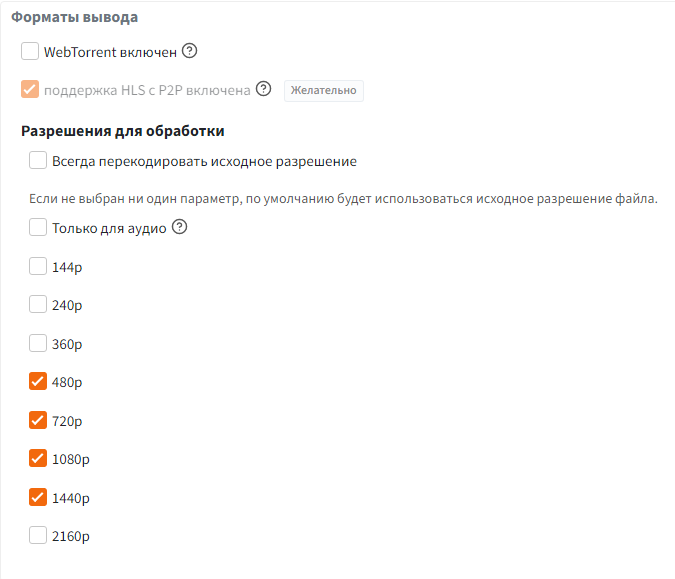Click the Разрешения для обработки heading
Screen dimensions: 675x579
coord(122,130)
